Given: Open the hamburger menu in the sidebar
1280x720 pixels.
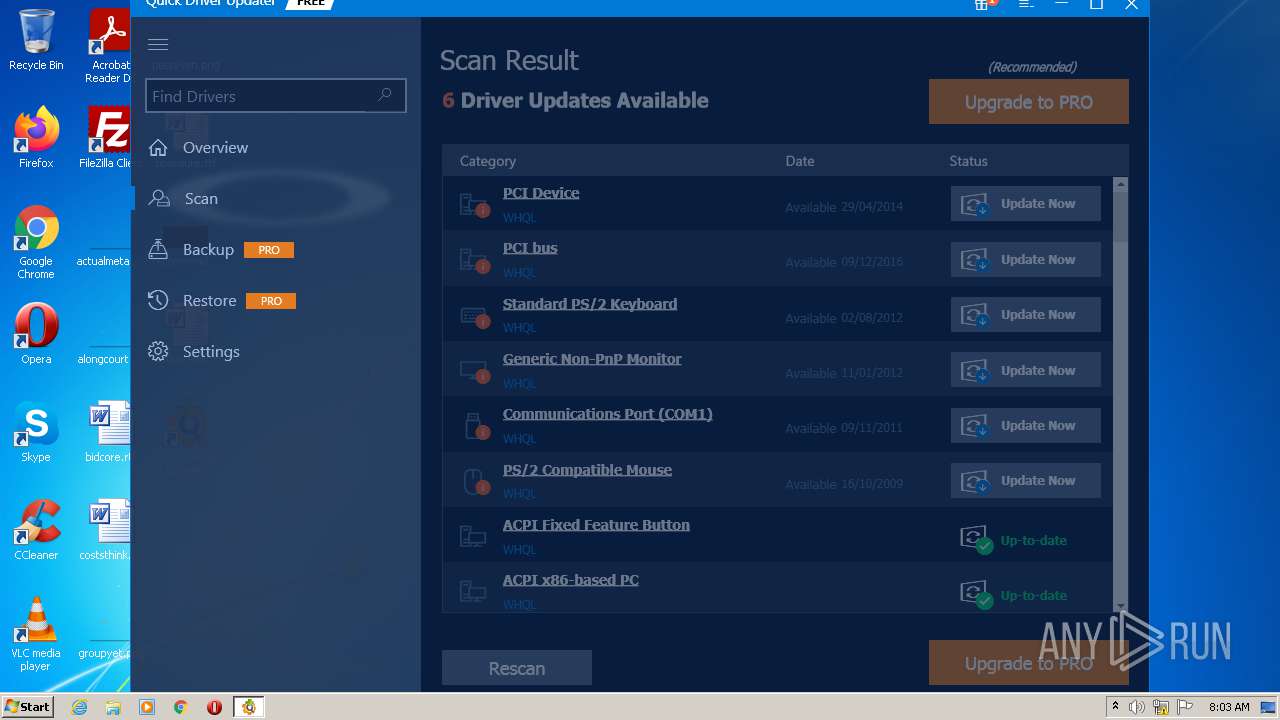Looking at the screenshot, I should point(157,44).
